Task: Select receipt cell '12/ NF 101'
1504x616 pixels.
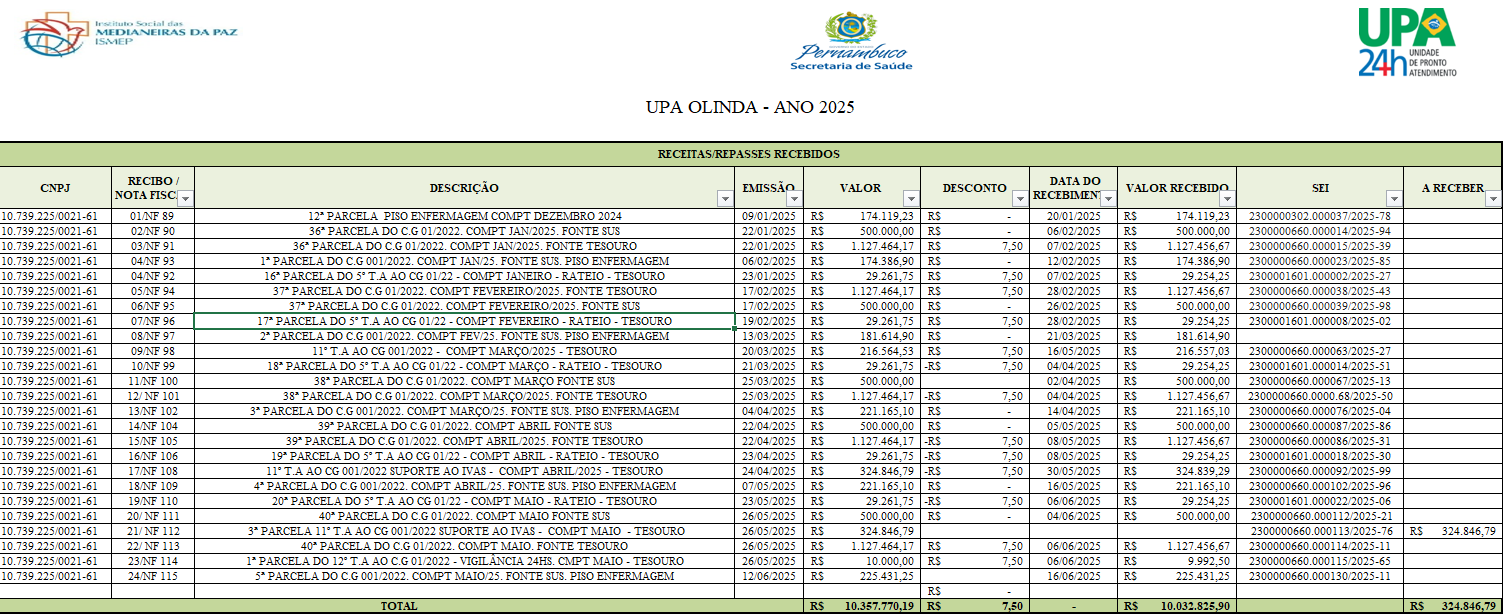Action: tap(152, 396)
